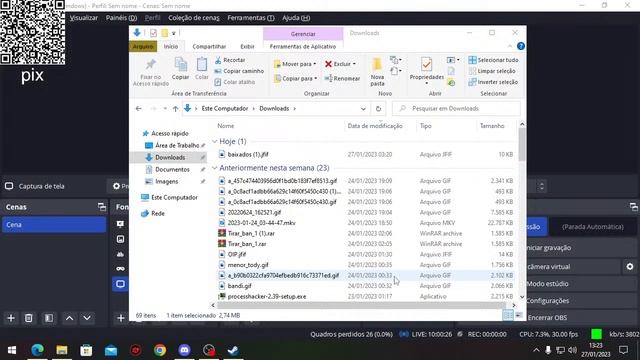Viewport: 640px width, 360px height.
Task: Select the Tirar_ban_1.rar archive
Action: point(247,244)
